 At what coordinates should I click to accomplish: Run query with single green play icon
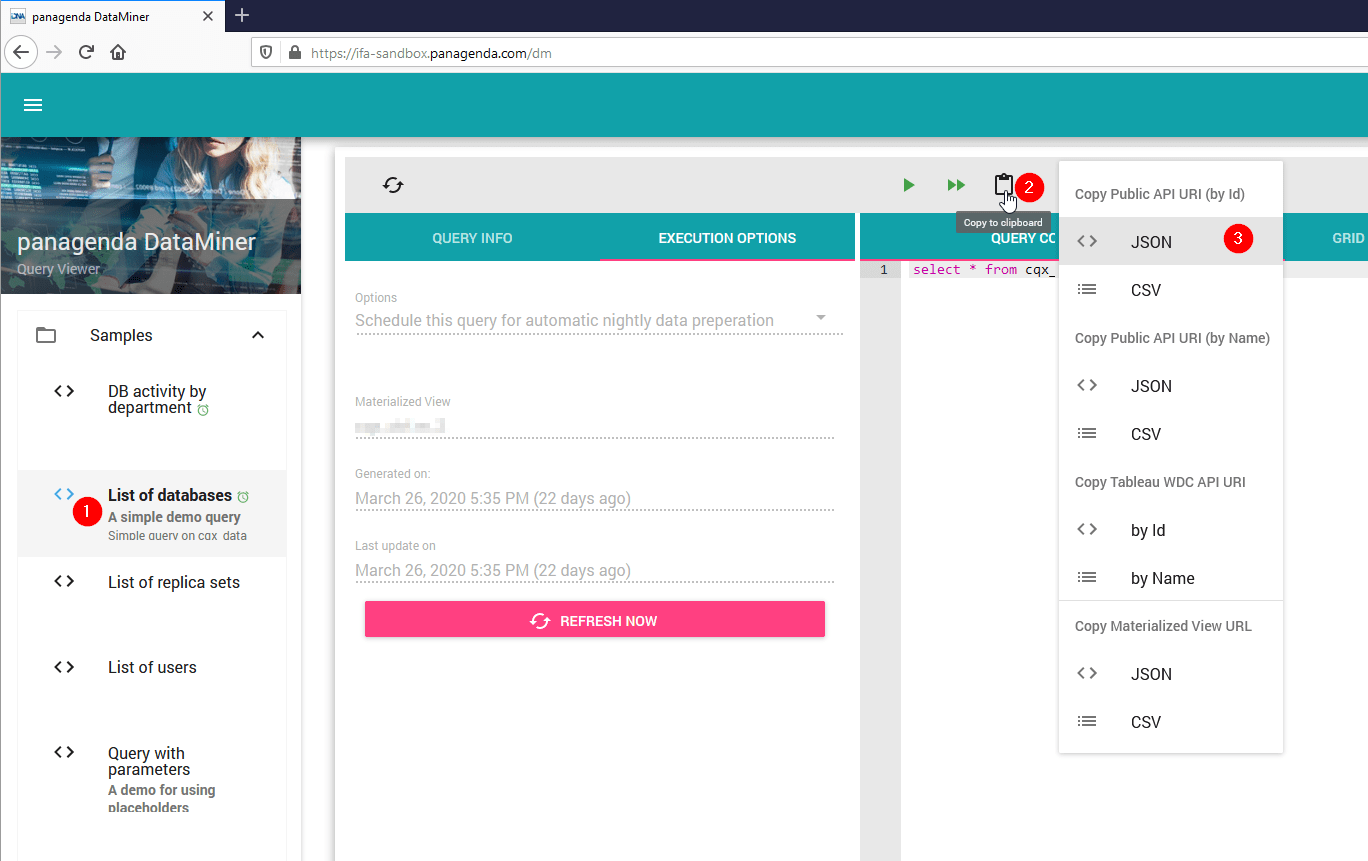tap(908, 185)
